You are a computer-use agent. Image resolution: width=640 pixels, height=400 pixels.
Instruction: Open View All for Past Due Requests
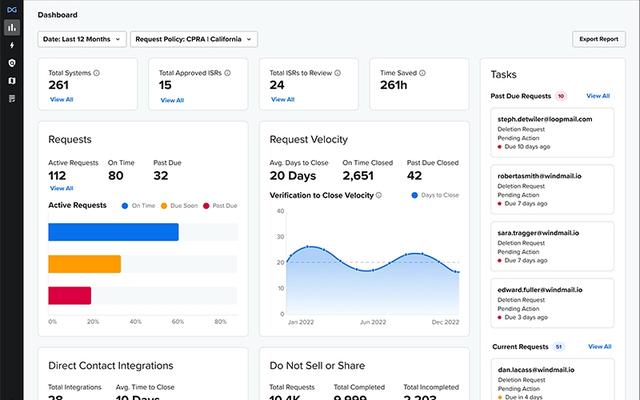click(x=598, y=96)
